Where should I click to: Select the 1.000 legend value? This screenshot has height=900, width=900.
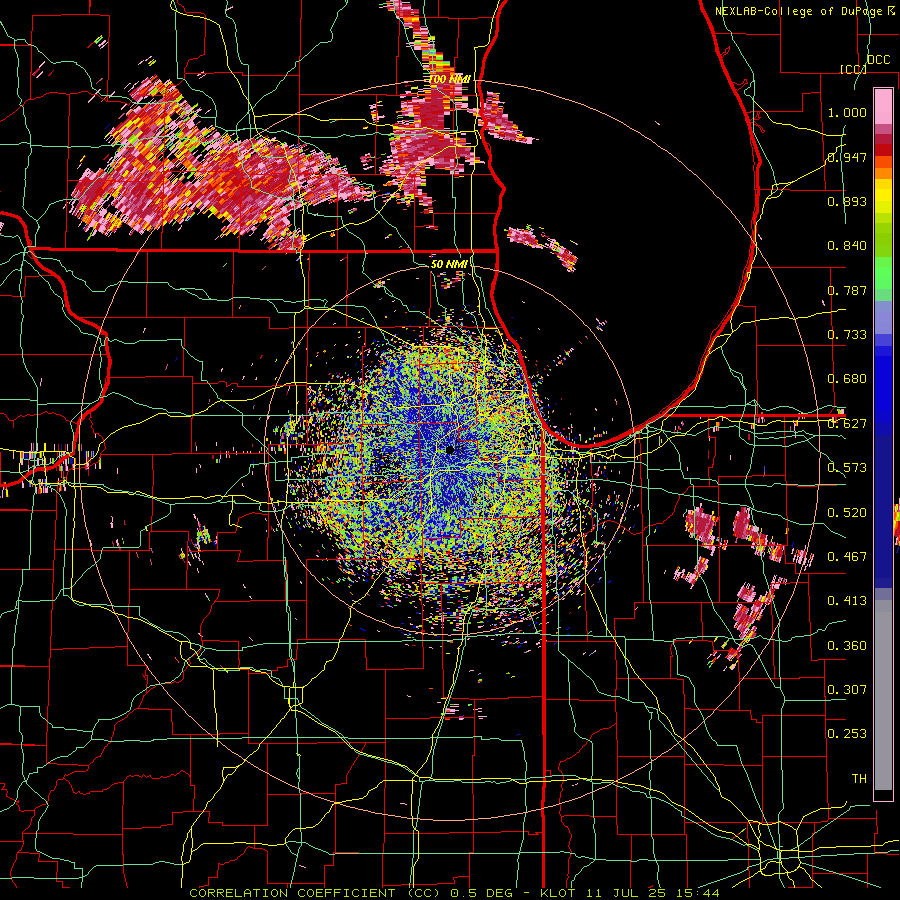(x=847, y=112)
